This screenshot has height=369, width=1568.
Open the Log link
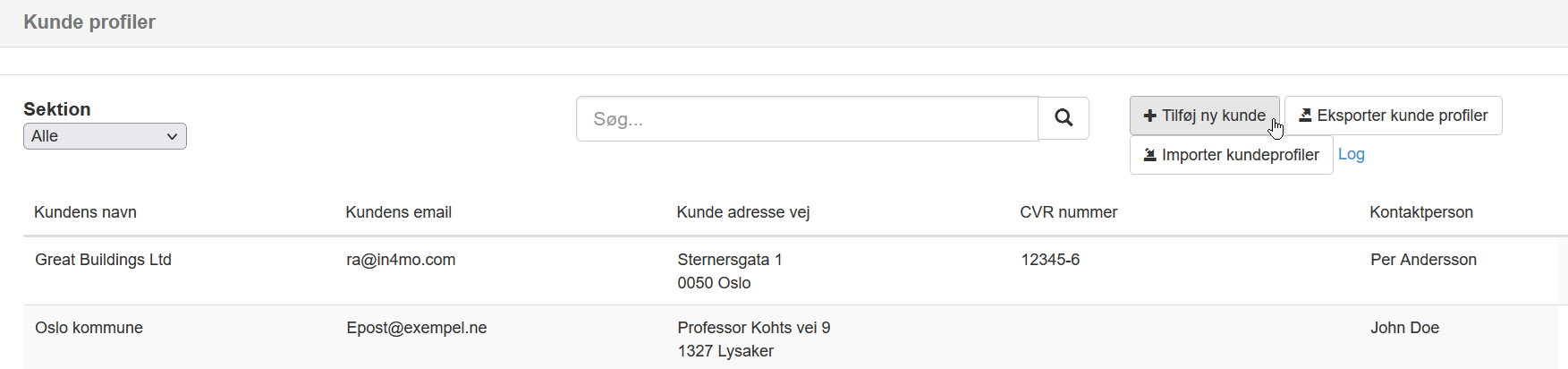1351,154
